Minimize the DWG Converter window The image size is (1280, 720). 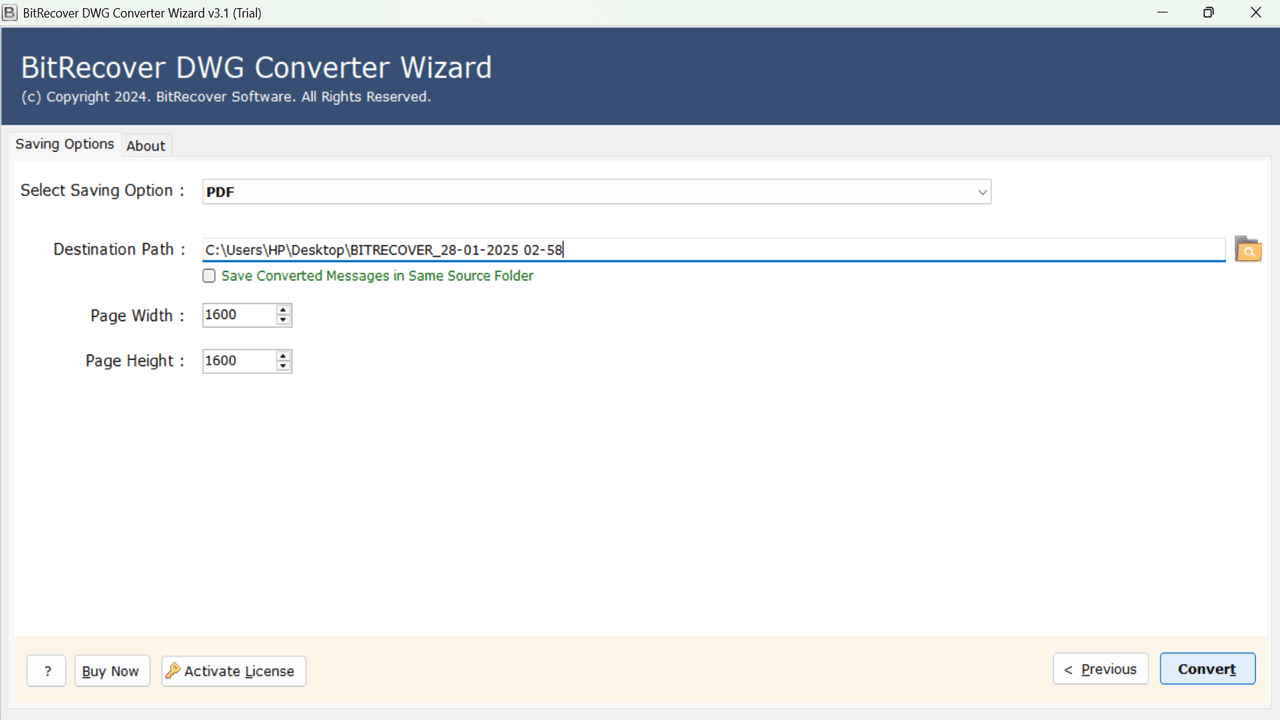point(1163,13)
